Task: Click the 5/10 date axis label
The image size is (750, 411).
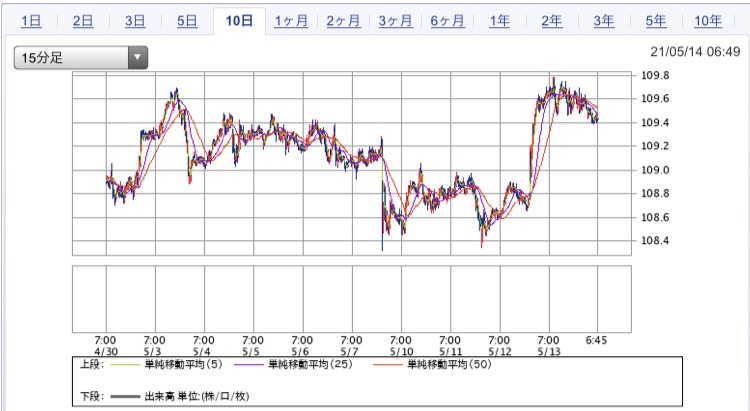Action: pyautogui.click(x=401, y=352)
